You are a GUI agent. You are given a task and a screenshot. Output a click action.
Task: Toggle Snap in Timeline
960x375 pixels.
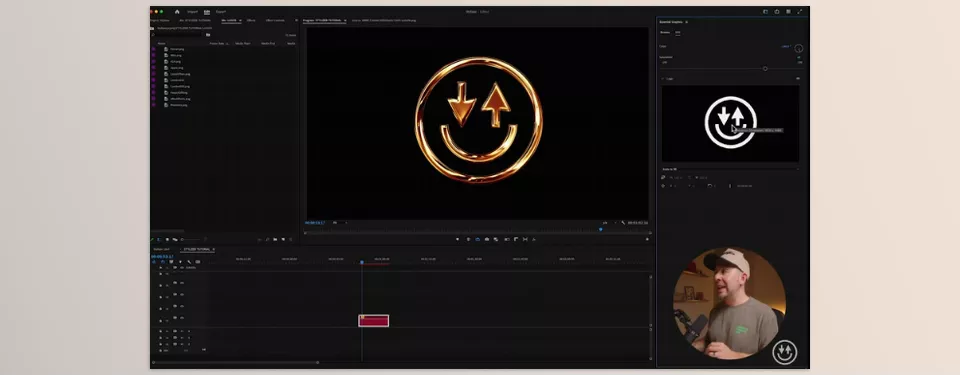(x=163, y=262)
